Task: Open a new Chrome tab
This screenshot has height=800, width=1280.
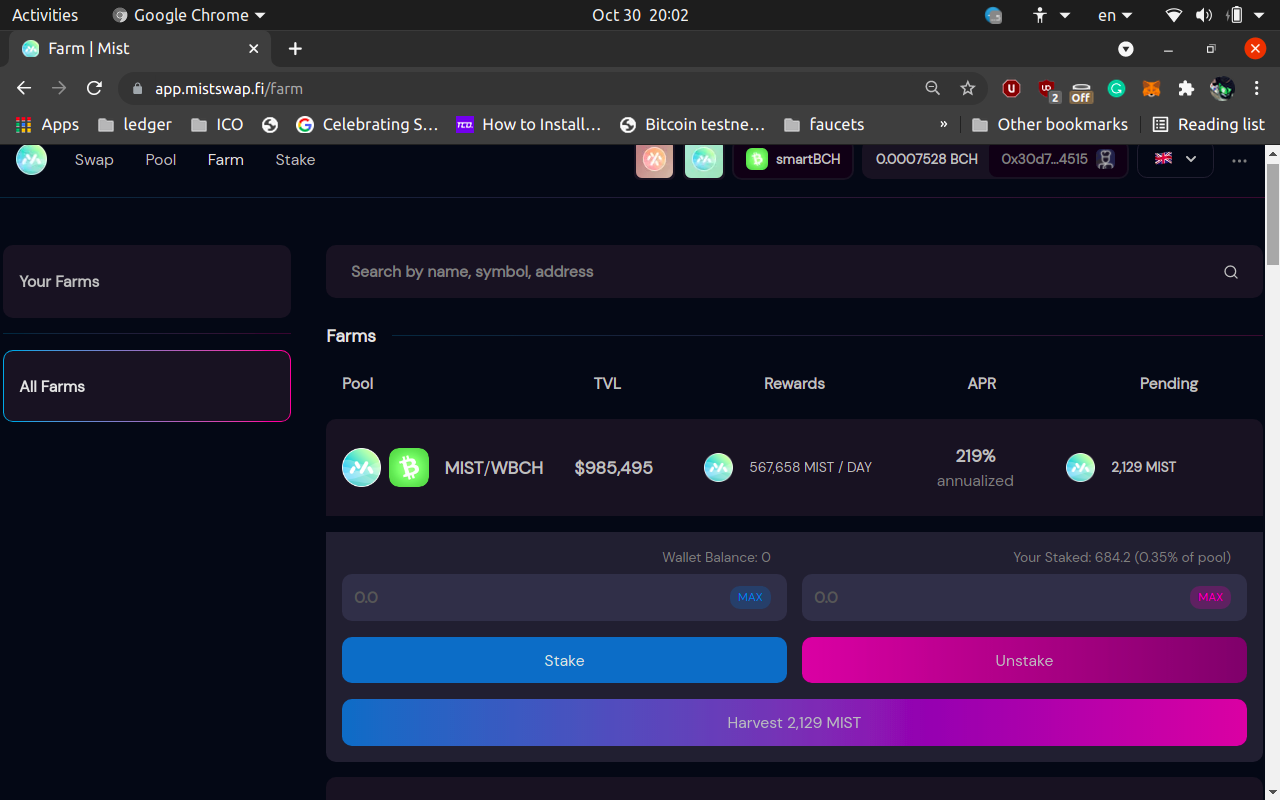Action: pos(295,48)
